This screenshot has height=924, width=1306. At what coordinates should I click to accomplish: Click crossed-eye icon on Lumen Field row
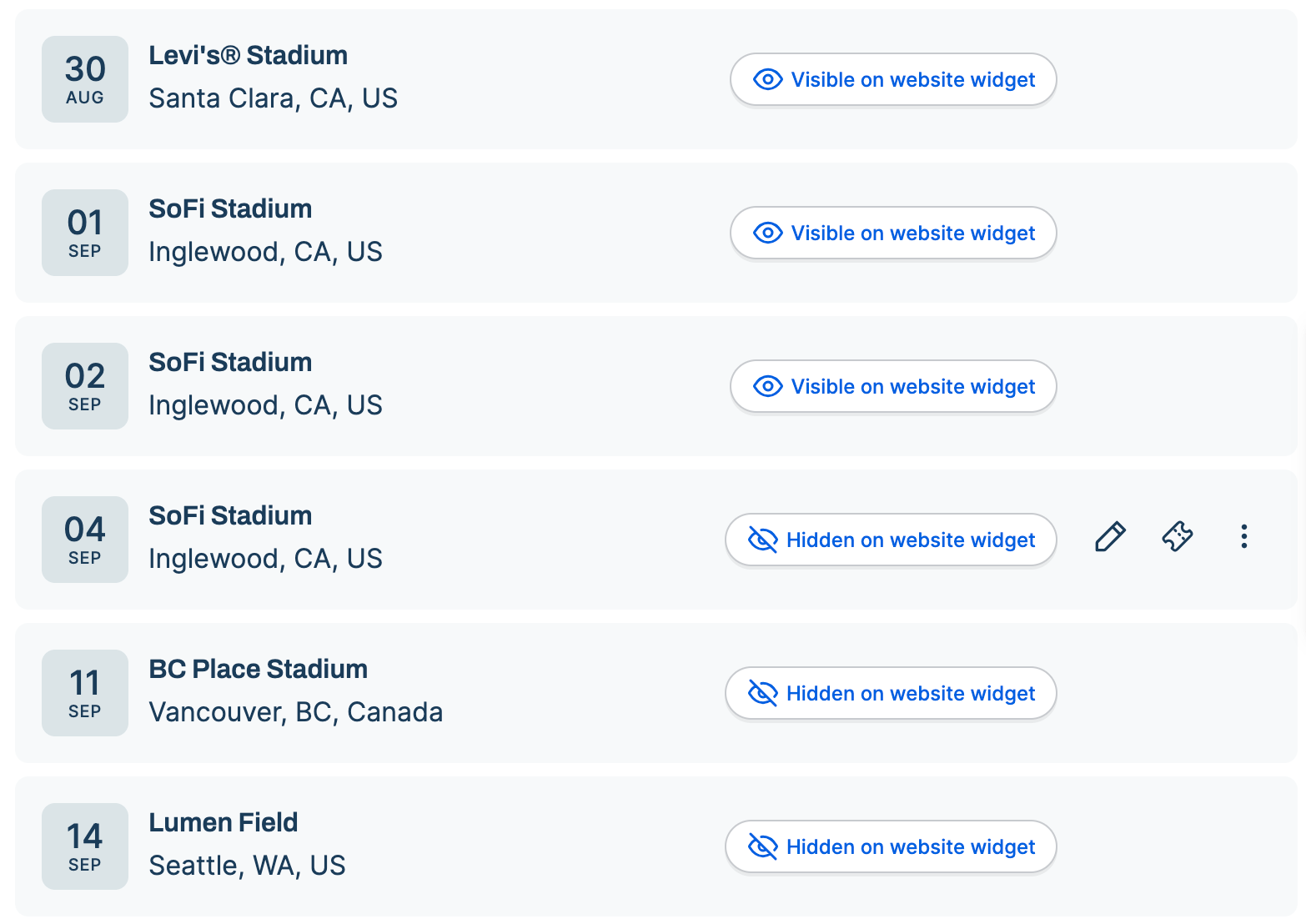click(x=762, y=847)
